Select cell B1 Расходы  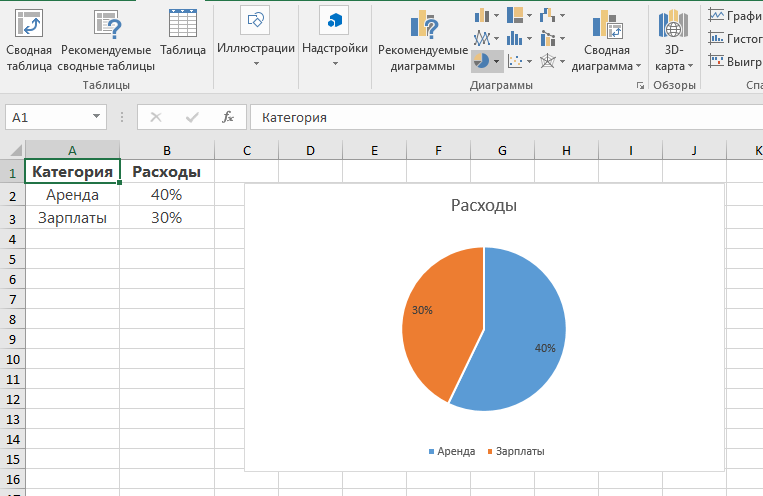coord(167,172)
